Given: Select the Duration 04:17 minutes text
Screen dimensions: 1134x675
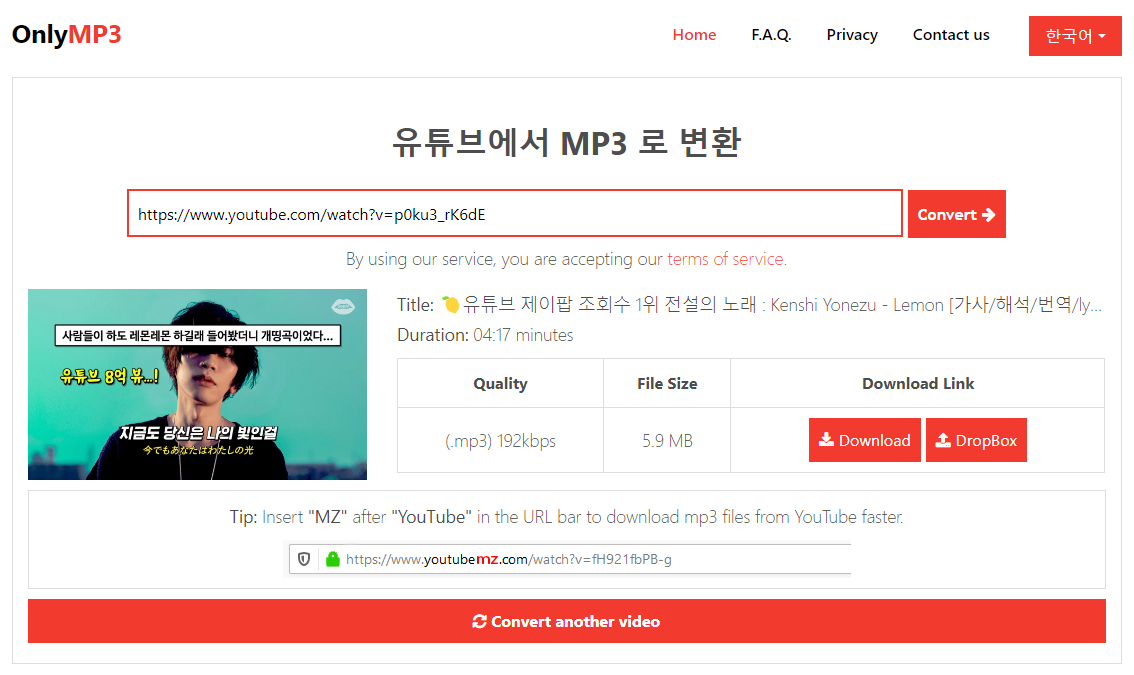Looking at the screenshot, I should [x=485, y=335].
